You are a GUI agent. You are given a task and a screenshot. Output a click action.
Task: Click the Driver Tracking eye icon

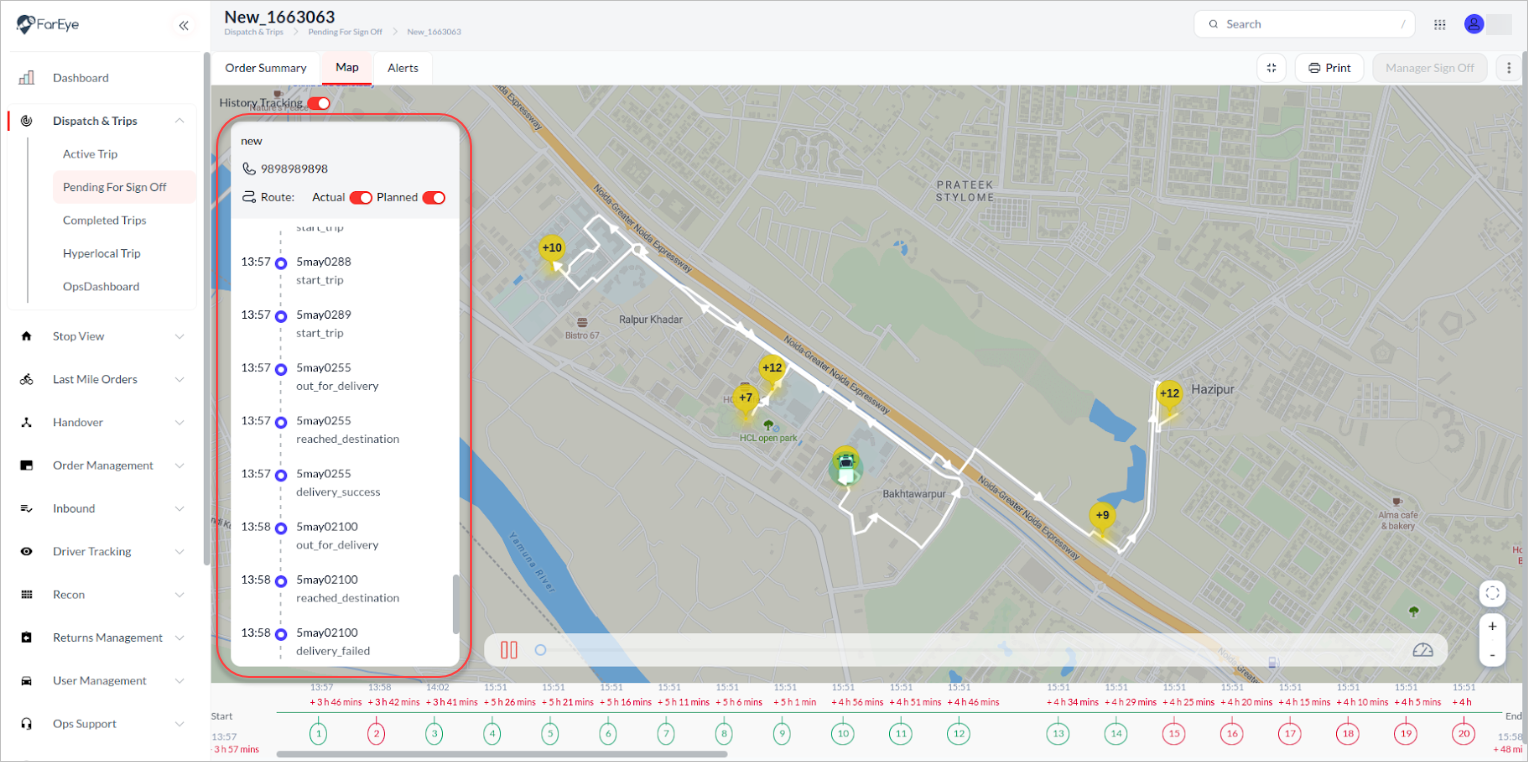(27, 551)
